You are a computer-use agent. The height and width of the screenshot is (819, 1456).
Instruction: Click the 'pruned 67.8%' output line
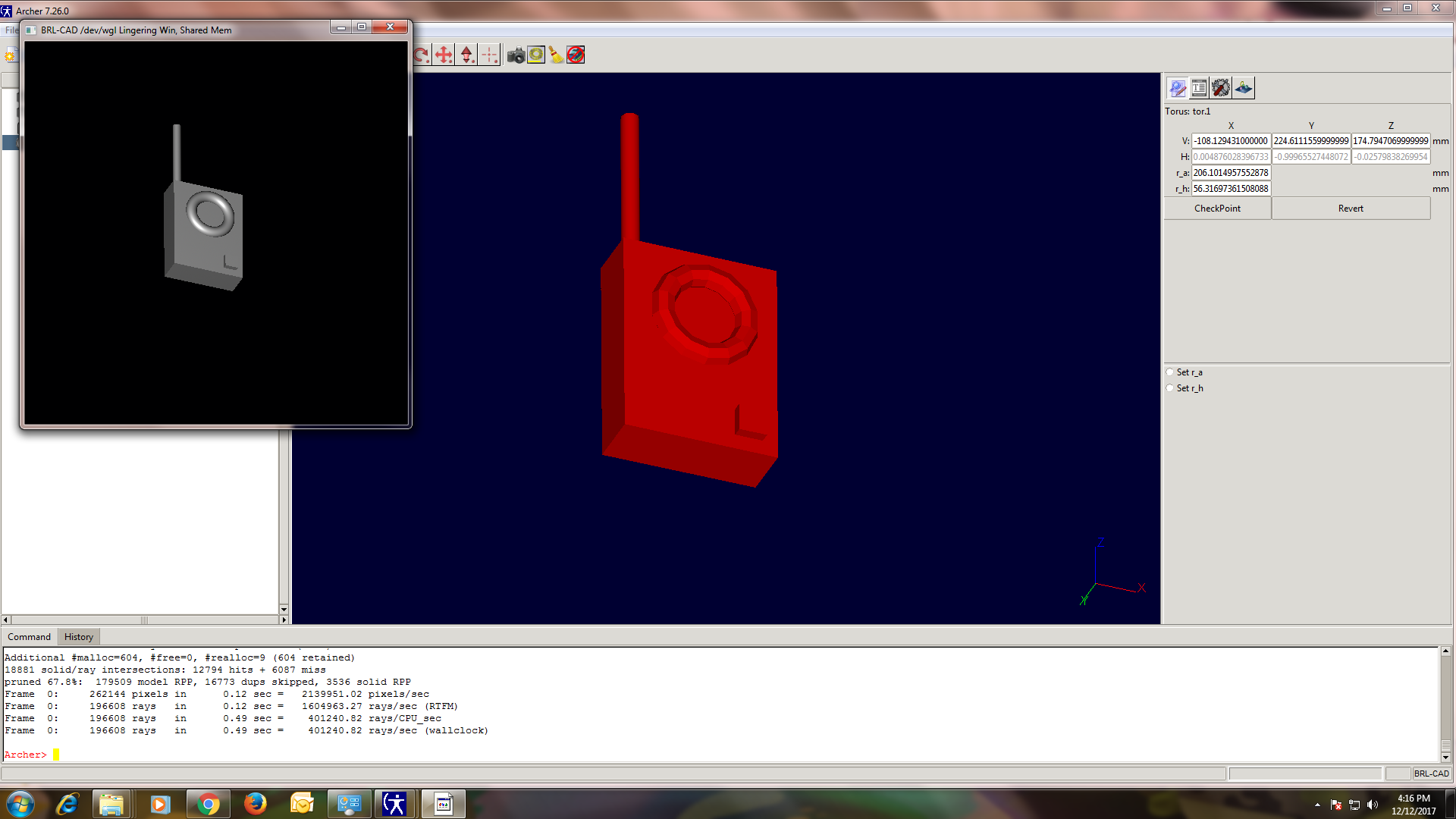coord(207,682)
